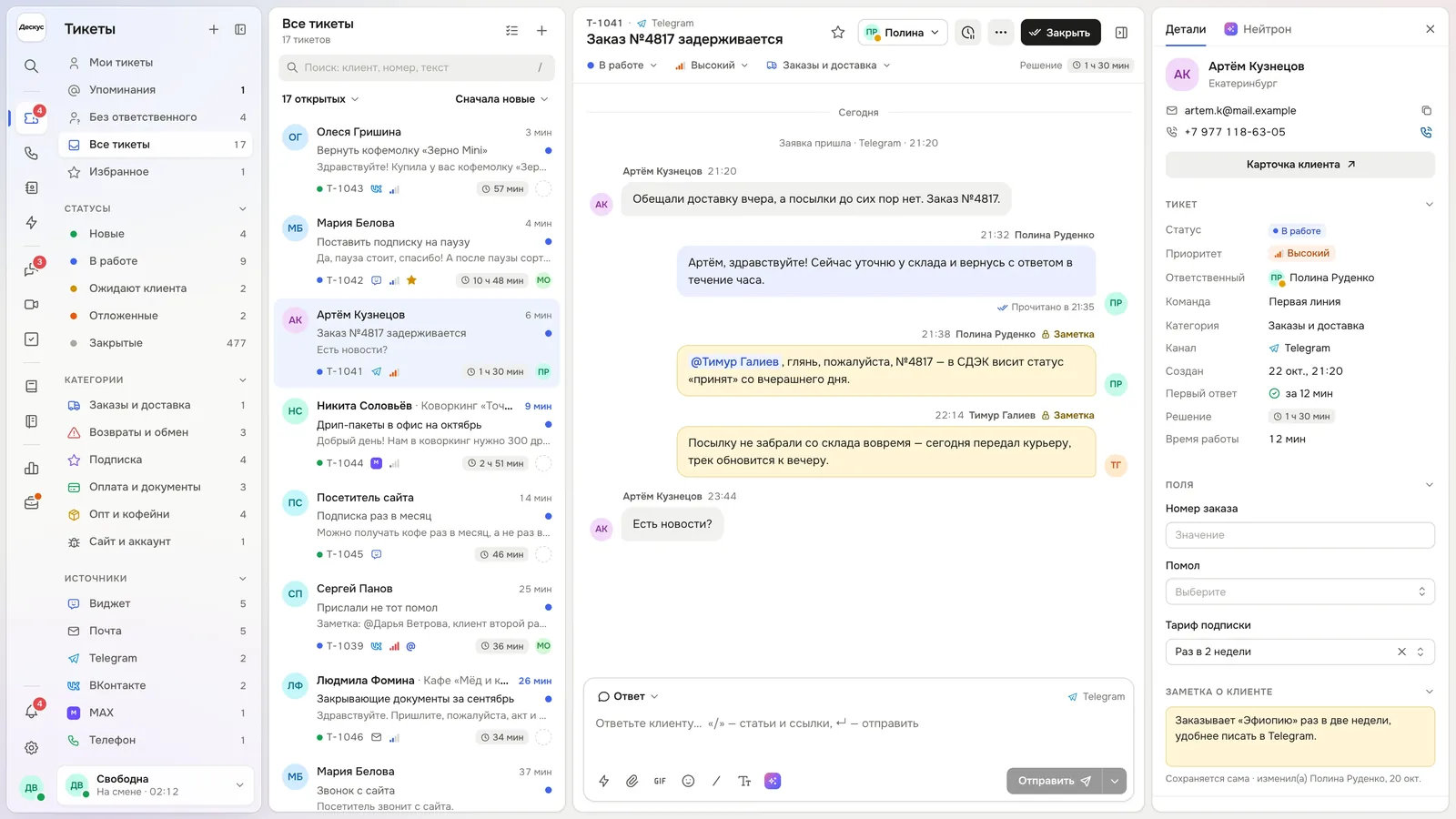Toggle multi-select mode in ticket list
Image resolution: width=1456 pixels, height=819 pixels.
click(x=512, y=31)
